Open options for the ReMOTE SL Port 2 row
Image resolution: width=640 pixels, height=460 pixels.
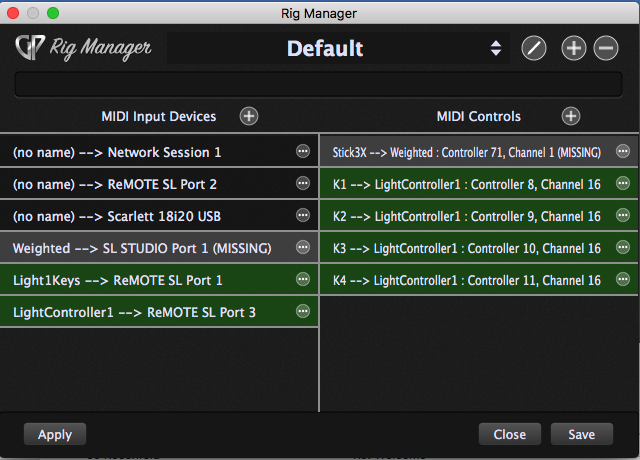pos(303,183)
